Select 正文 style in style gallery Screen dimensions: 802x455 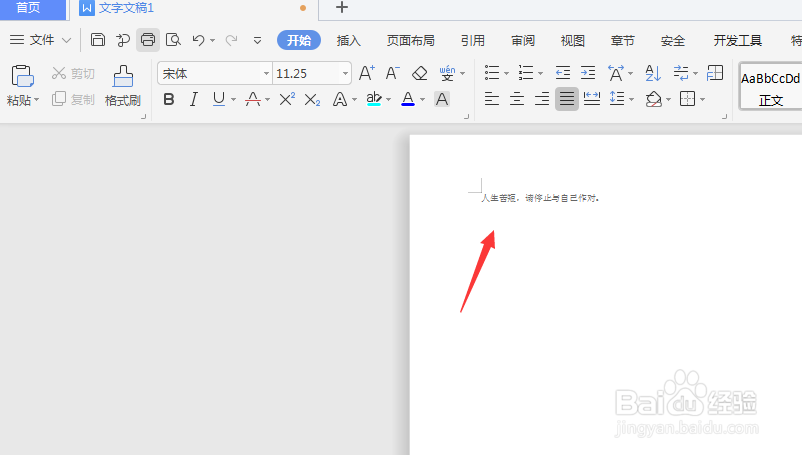pos(771,86)
